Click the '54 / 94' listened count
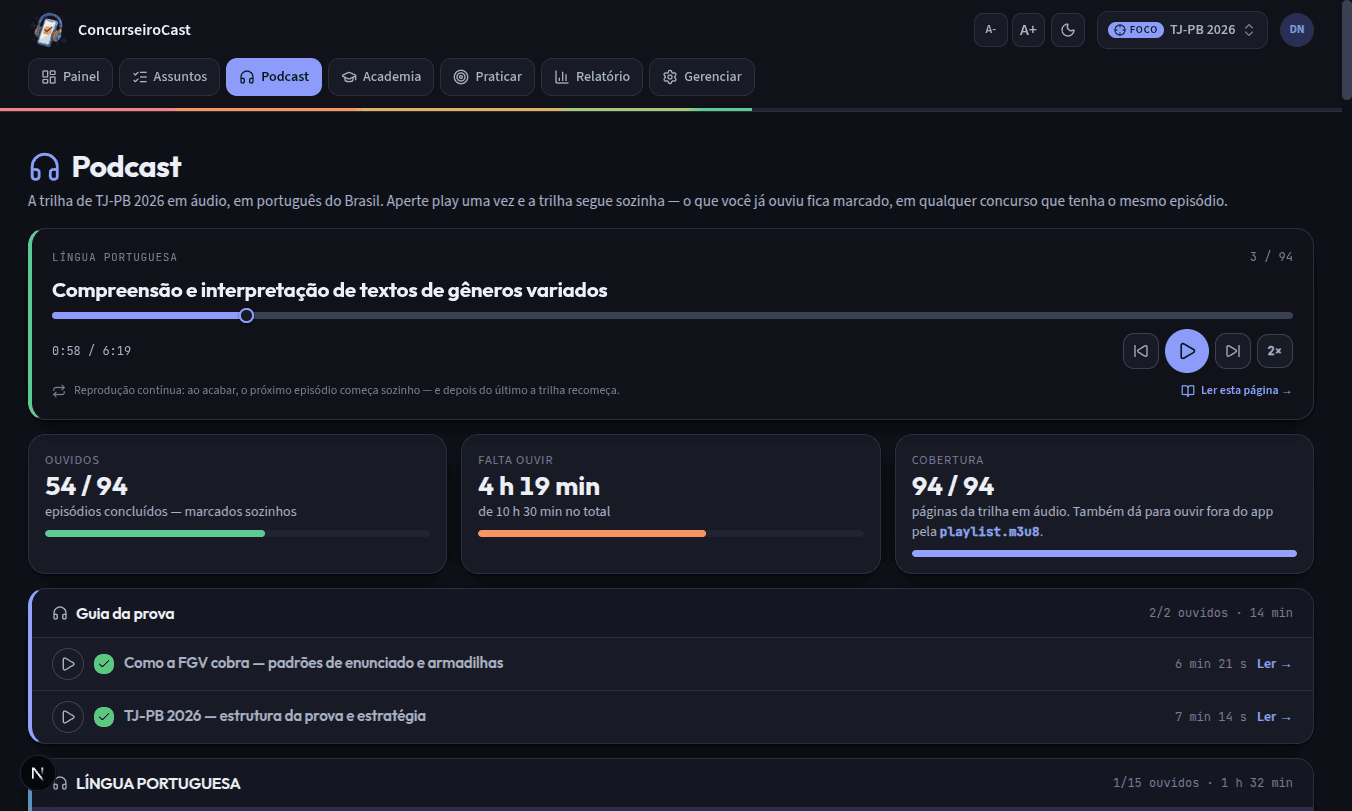 click(87, 487)
